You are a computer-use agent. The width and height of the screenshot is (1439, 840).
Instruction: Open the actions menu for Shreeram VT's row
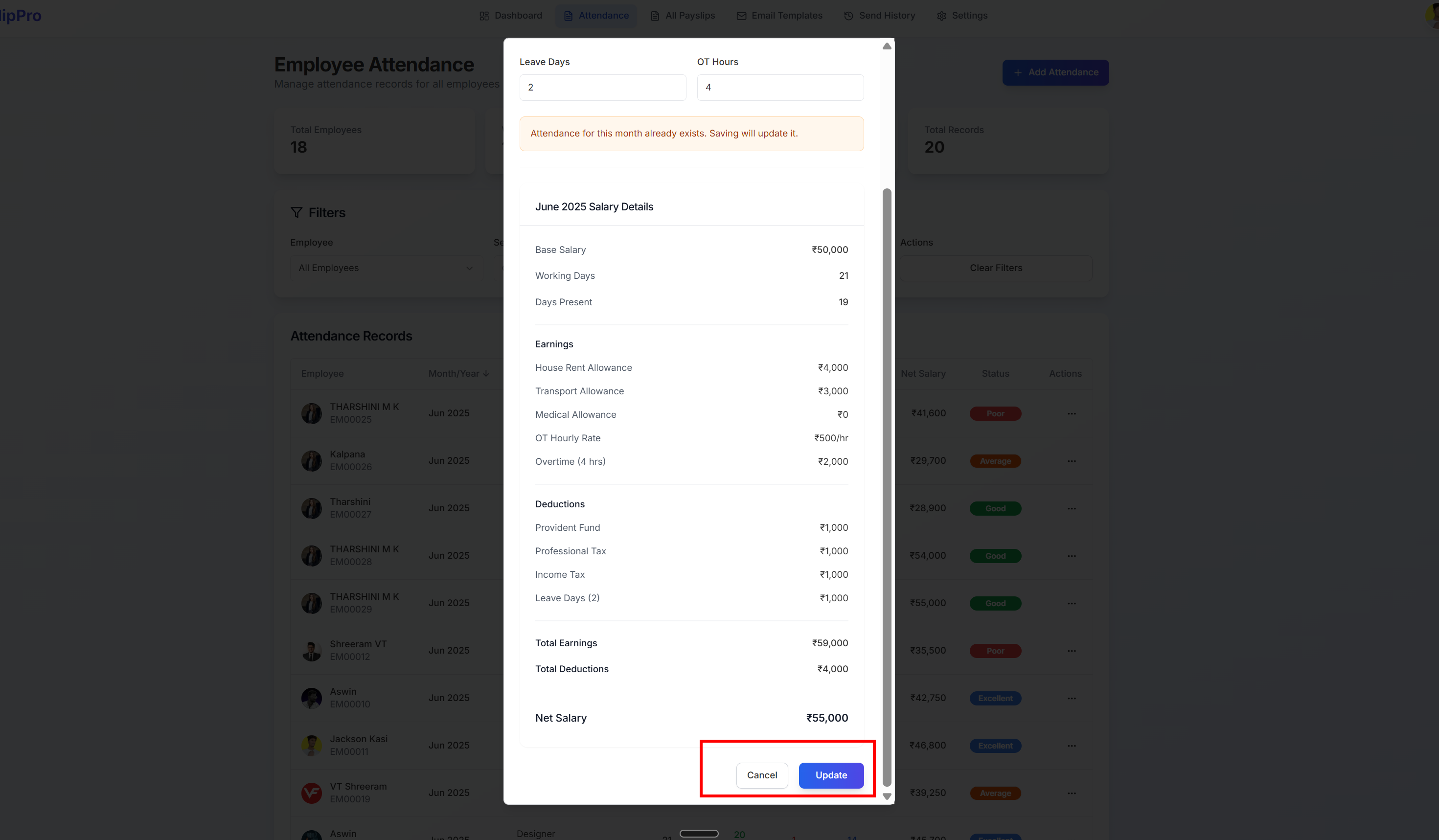coord(1071,650)
